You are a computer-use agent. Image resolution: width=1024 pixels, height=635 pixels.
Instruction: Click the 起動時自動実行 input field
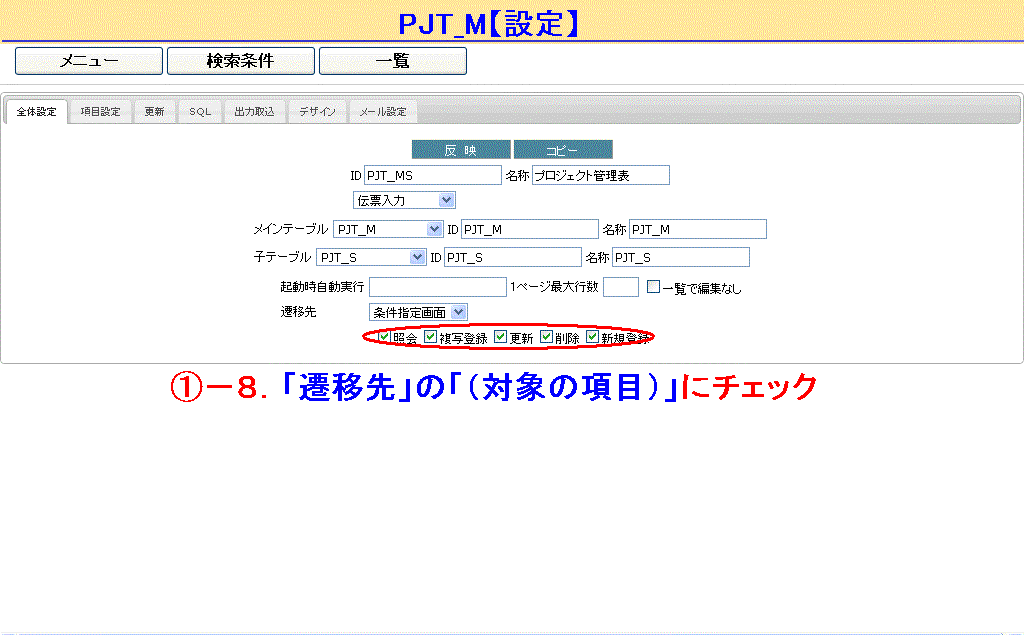[x=438, y=287]
